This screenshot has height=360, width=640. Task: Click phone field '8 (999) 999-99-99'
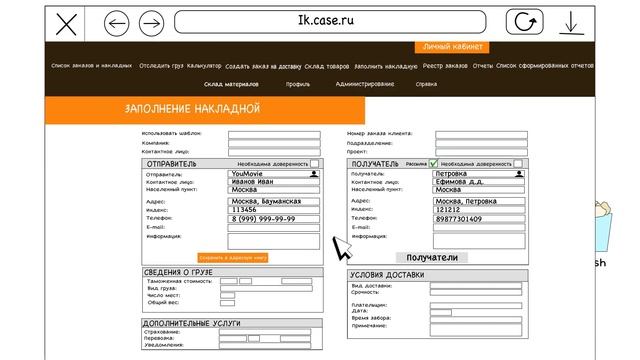point(273,219)
